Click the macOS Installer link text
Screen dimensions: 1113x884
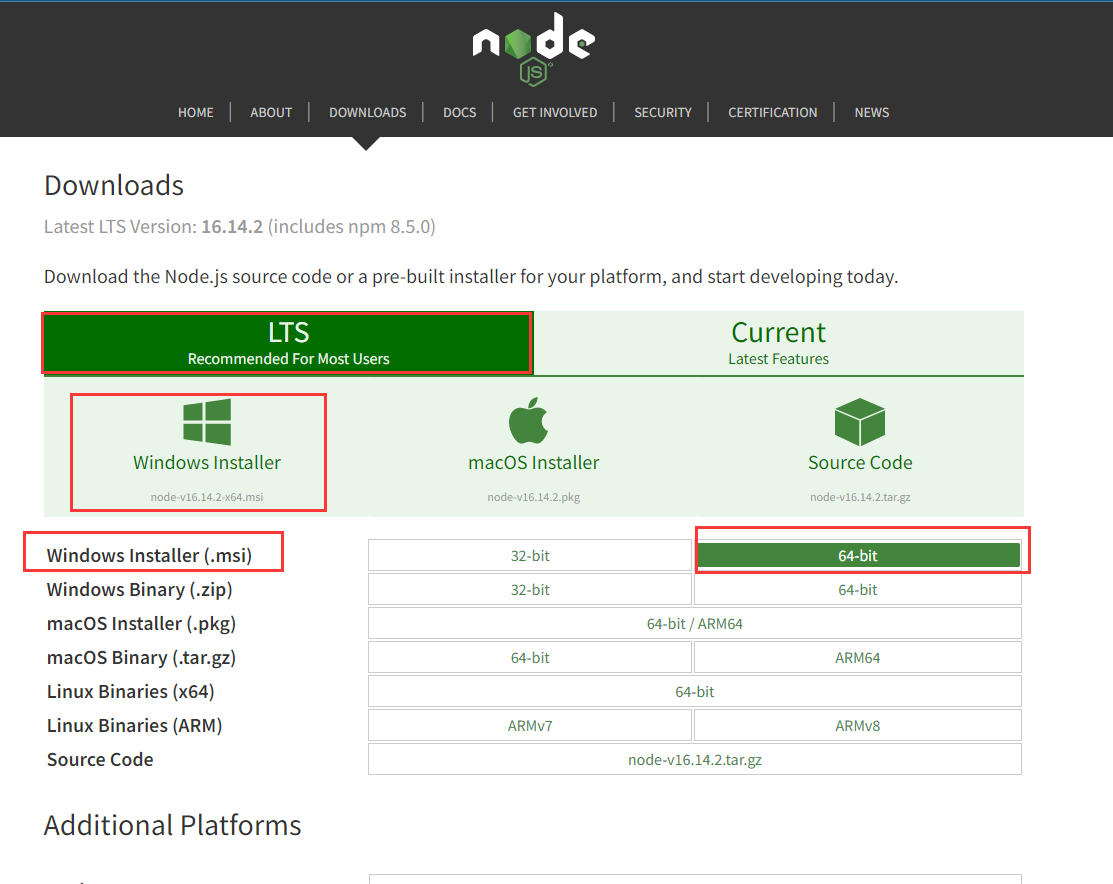pyautogui.click(x=534, y=462)
